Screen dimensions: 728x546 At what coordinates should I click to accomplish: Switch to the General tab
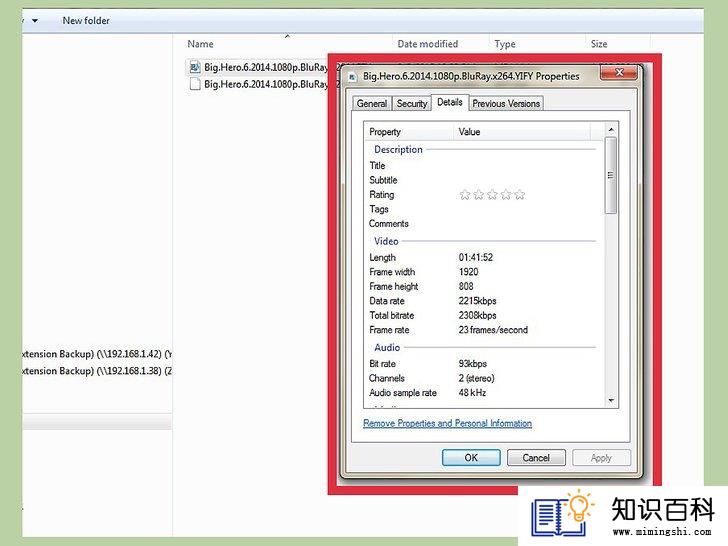[x=371, y=104]
